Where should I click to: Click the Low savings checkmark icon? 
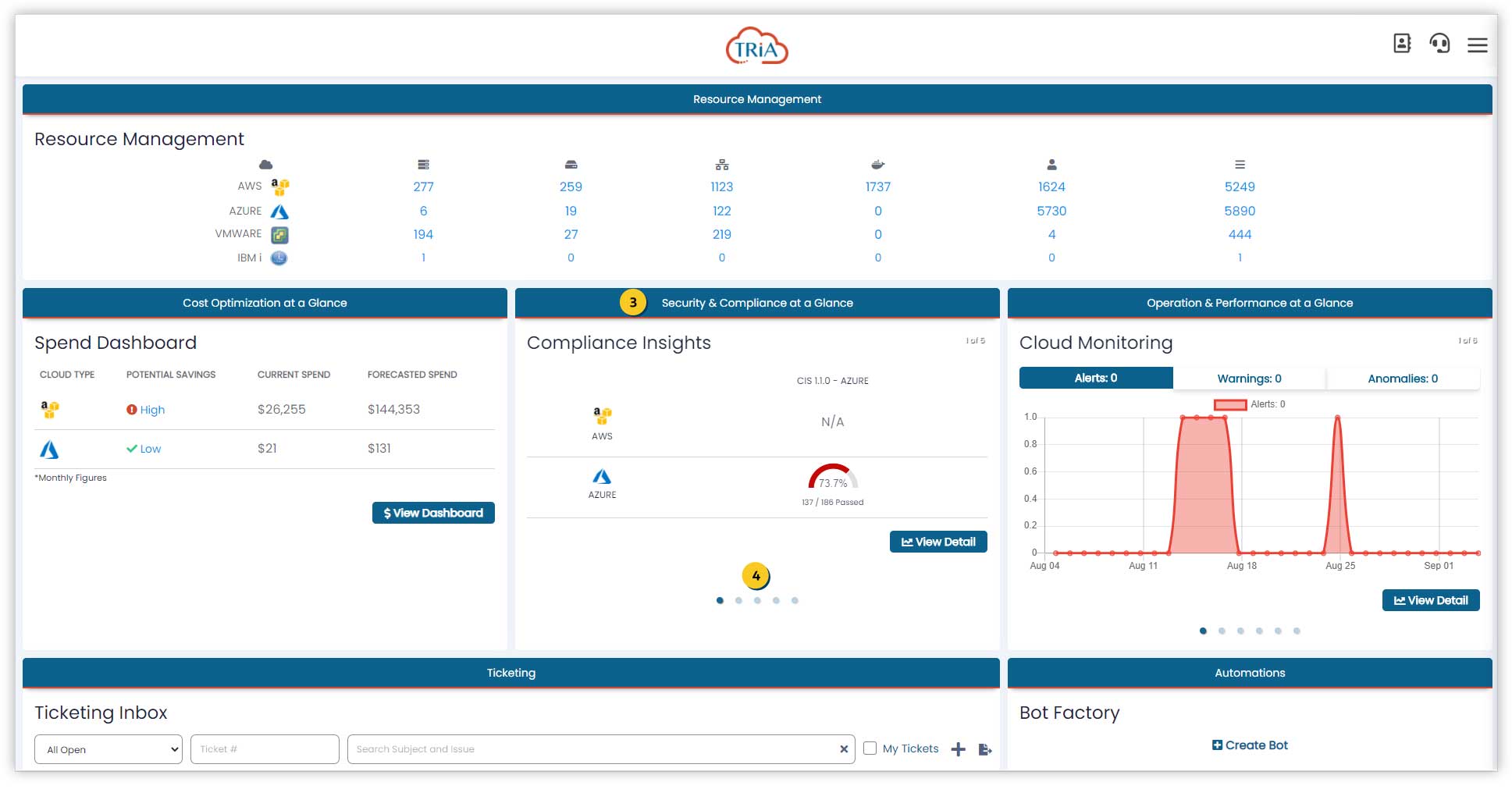pyautogui.click(x=132, y=449)
